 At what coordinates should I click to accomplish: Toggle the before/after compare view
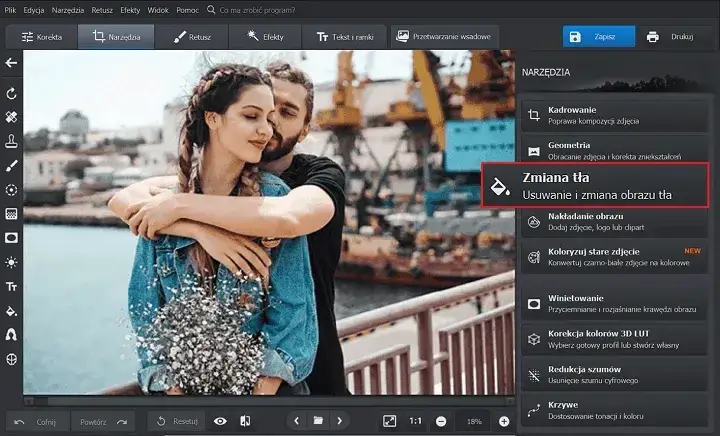244,421
